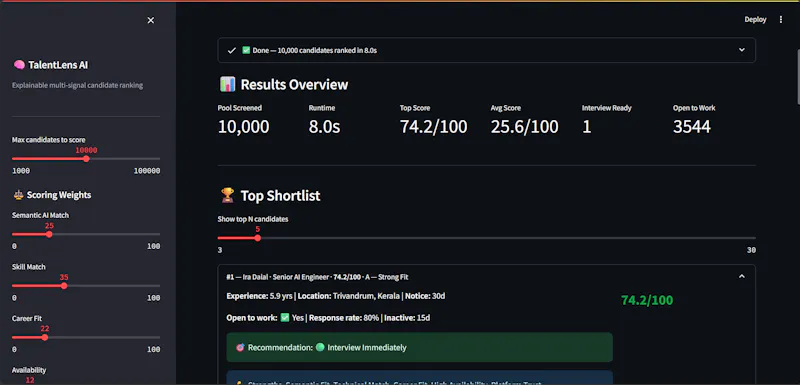Close the sidebar with the X icon
Viewport: 800px width, 385px height.
click(x=151, y=20)
